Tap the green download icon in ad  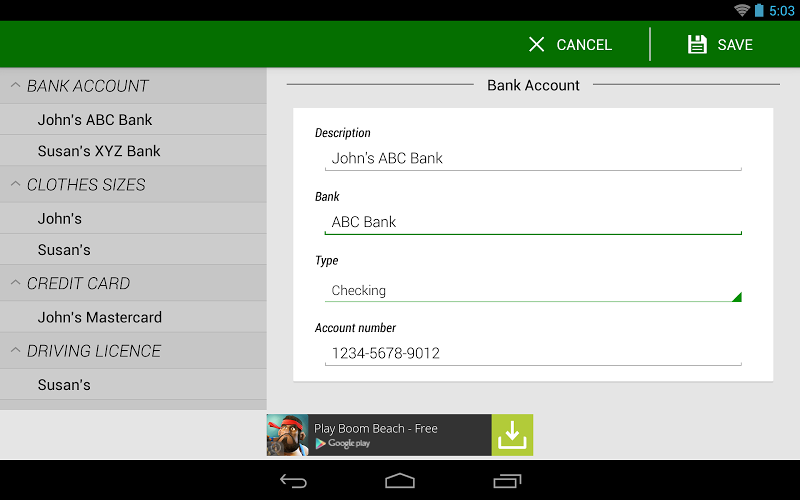(x=512, y=435)
